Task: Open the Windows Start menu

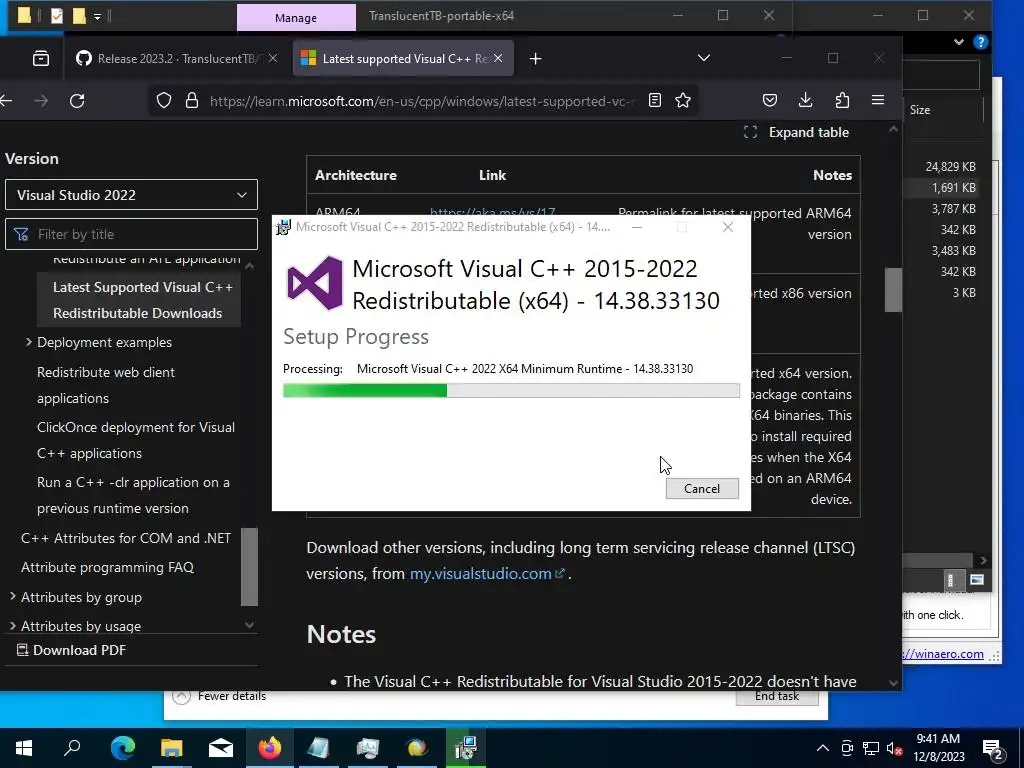Action: [24, 747]
